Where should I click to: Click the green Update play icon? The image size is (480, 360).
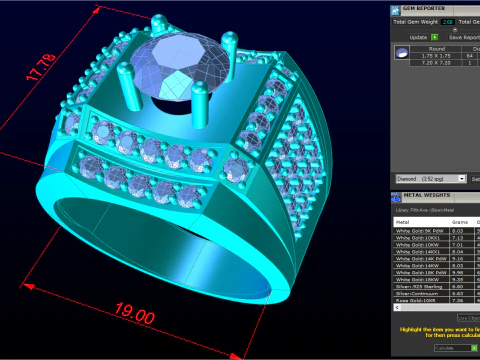click(435, 37)
